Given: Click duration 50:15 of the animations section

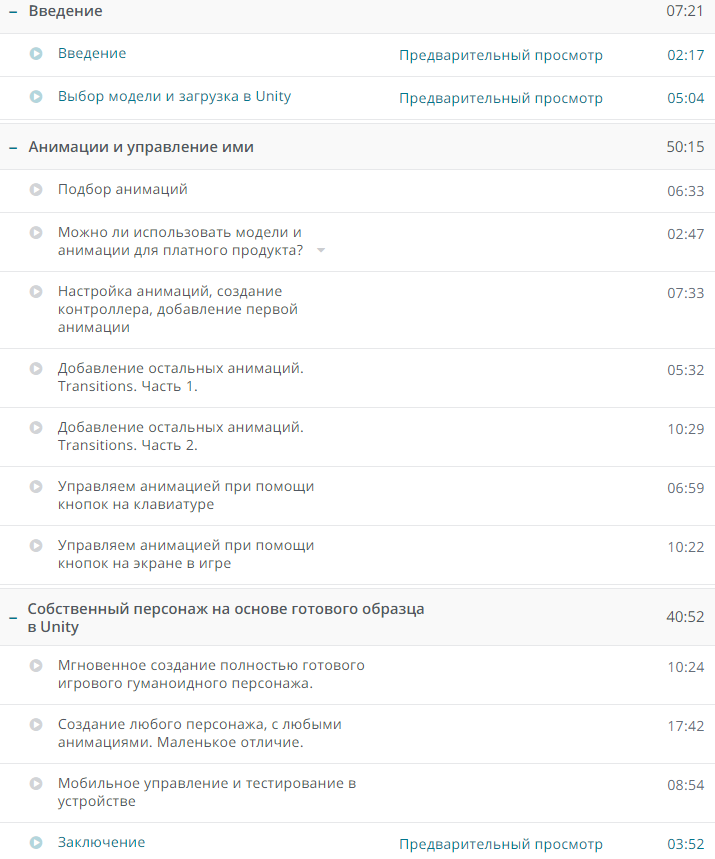Looking at the screenshot, I should coord(688,145).
